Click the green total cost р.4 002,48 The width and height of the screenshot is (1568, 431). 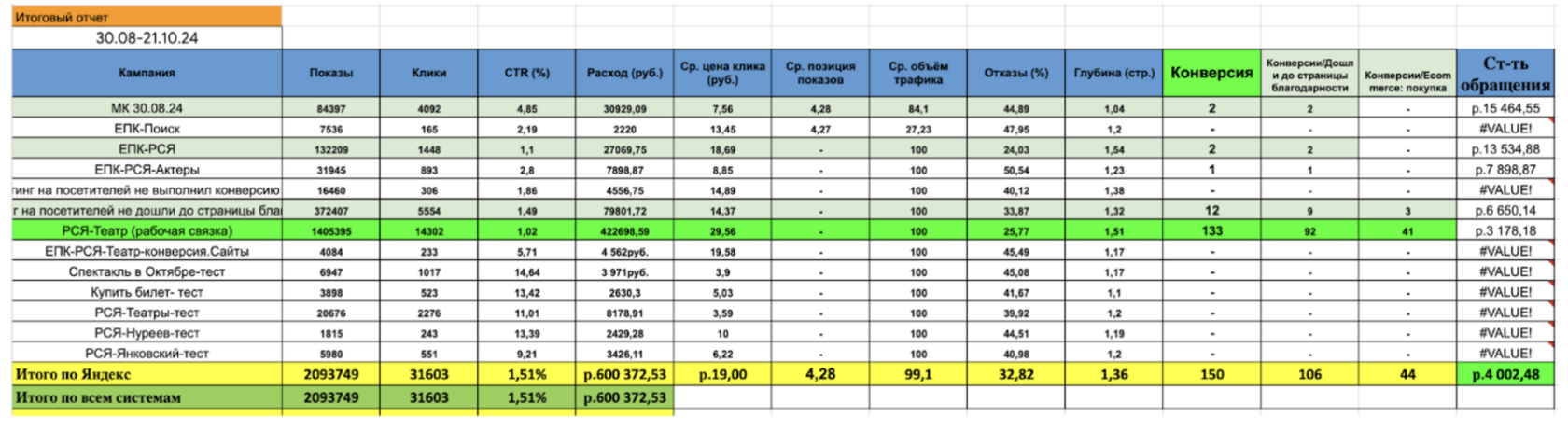[x=1505, y=374]
